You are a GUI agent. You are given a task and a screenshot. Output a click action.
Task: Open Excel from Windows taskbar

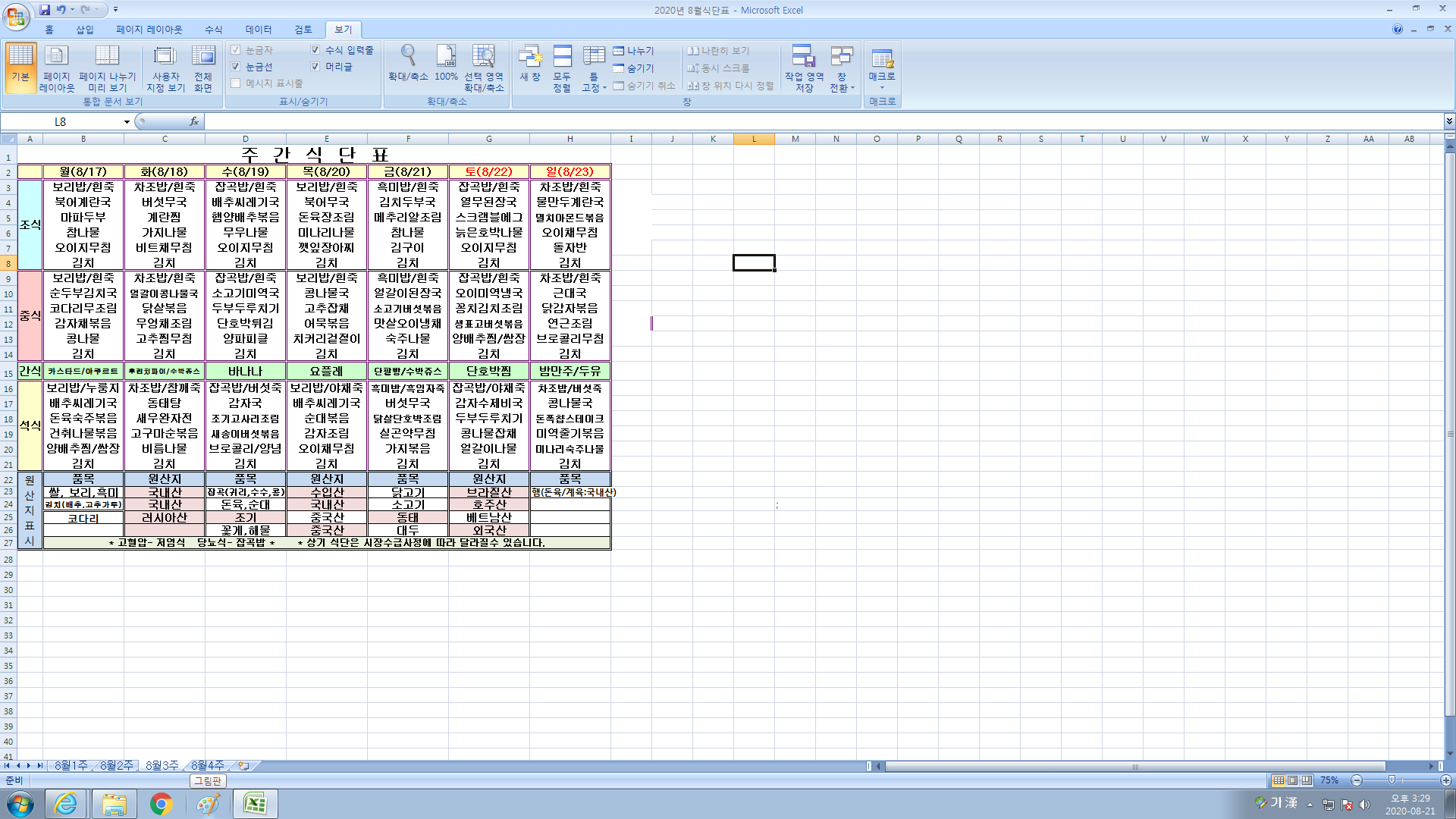click(255, 804)
